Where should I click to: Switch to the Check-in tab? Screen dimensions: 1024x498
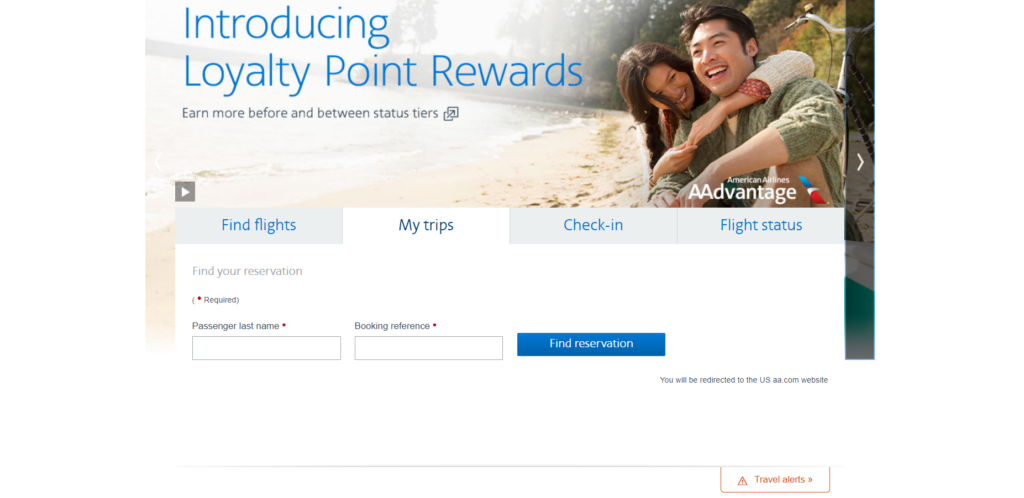pyautogui.click(x=593, y=226)
